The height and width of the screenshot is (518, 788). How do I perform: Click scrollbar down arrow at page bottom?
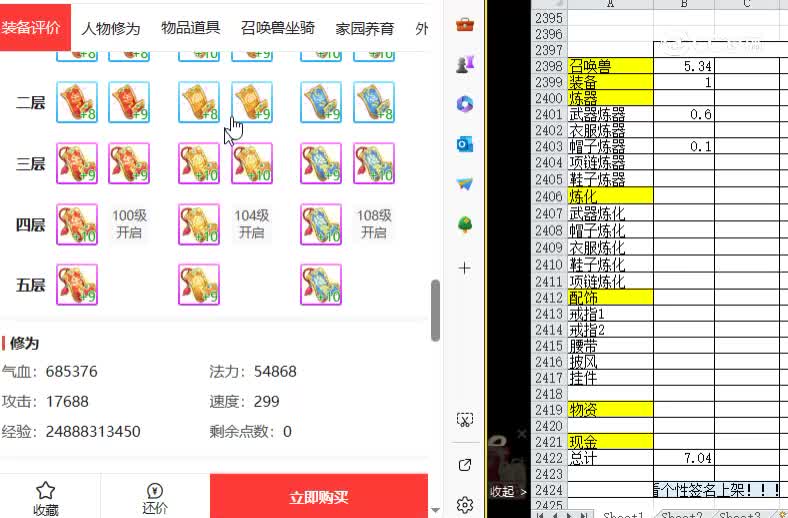[x=436, y=510]
